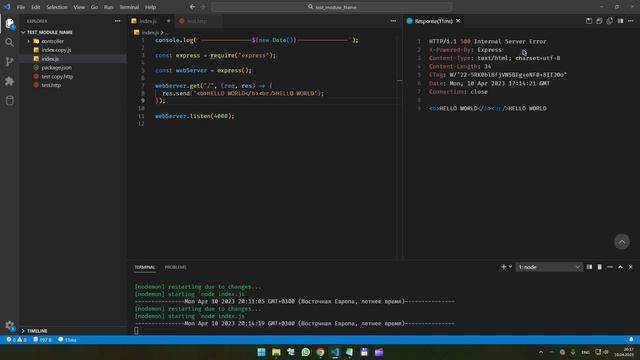640x360 pixels.
Task: Open the Terminal menu
Action: pyautogui.click(x=129, y=7)
